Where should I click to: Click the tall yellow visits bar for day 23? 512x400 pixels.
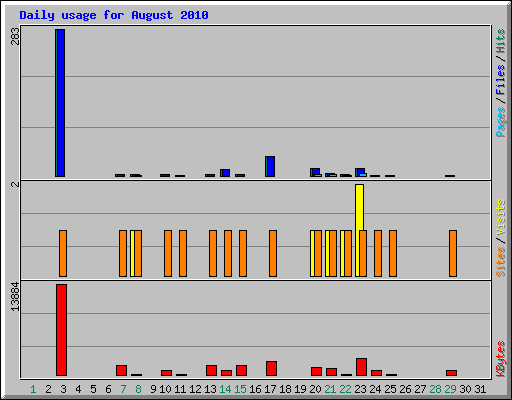(359, 207)
